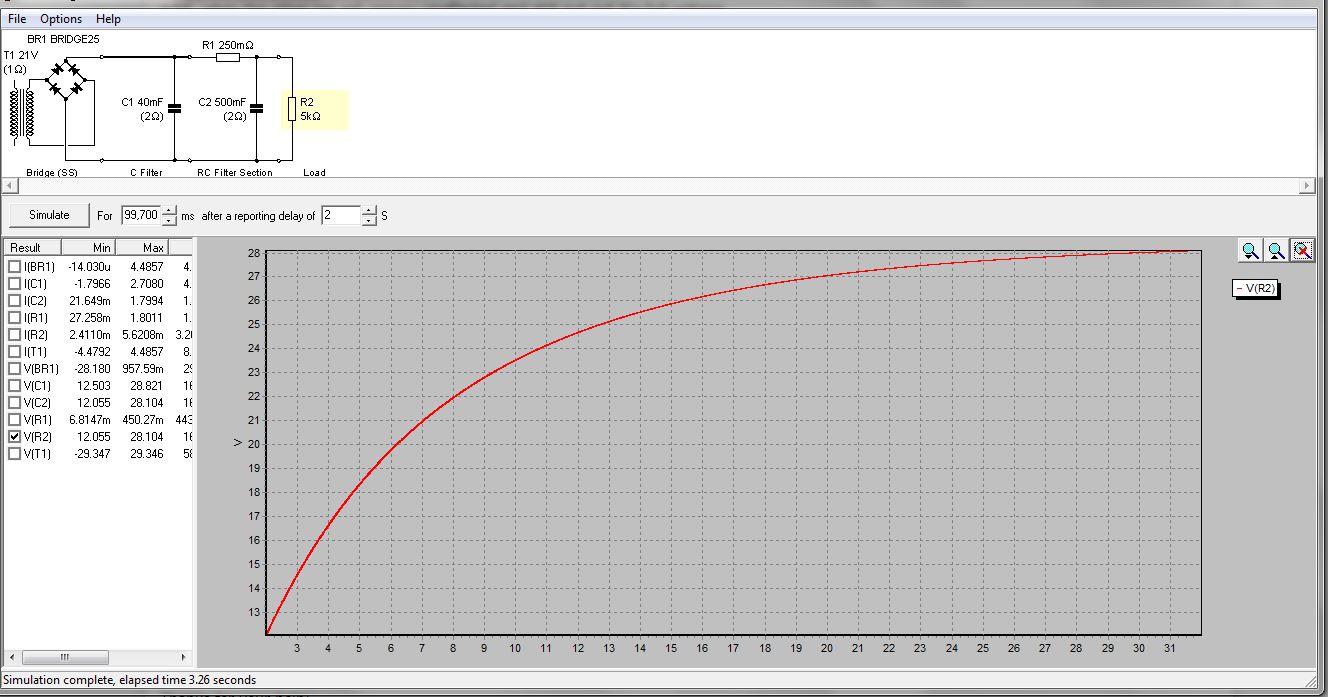Enable the V(R1) trace checkbox
Screen dimensions: 1328x697
[14, 420]
